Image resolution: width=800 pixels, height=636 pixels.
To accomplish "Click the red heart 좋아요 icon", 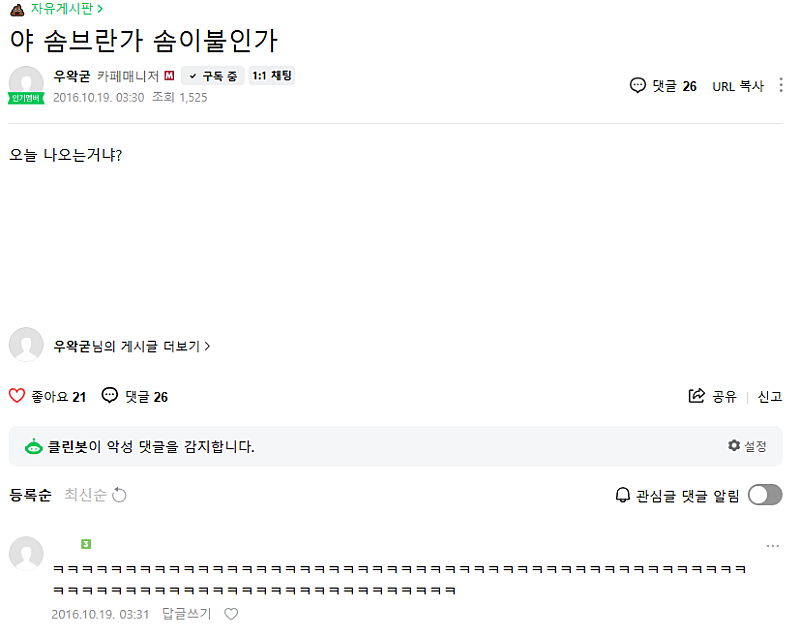I will [17, 396].
